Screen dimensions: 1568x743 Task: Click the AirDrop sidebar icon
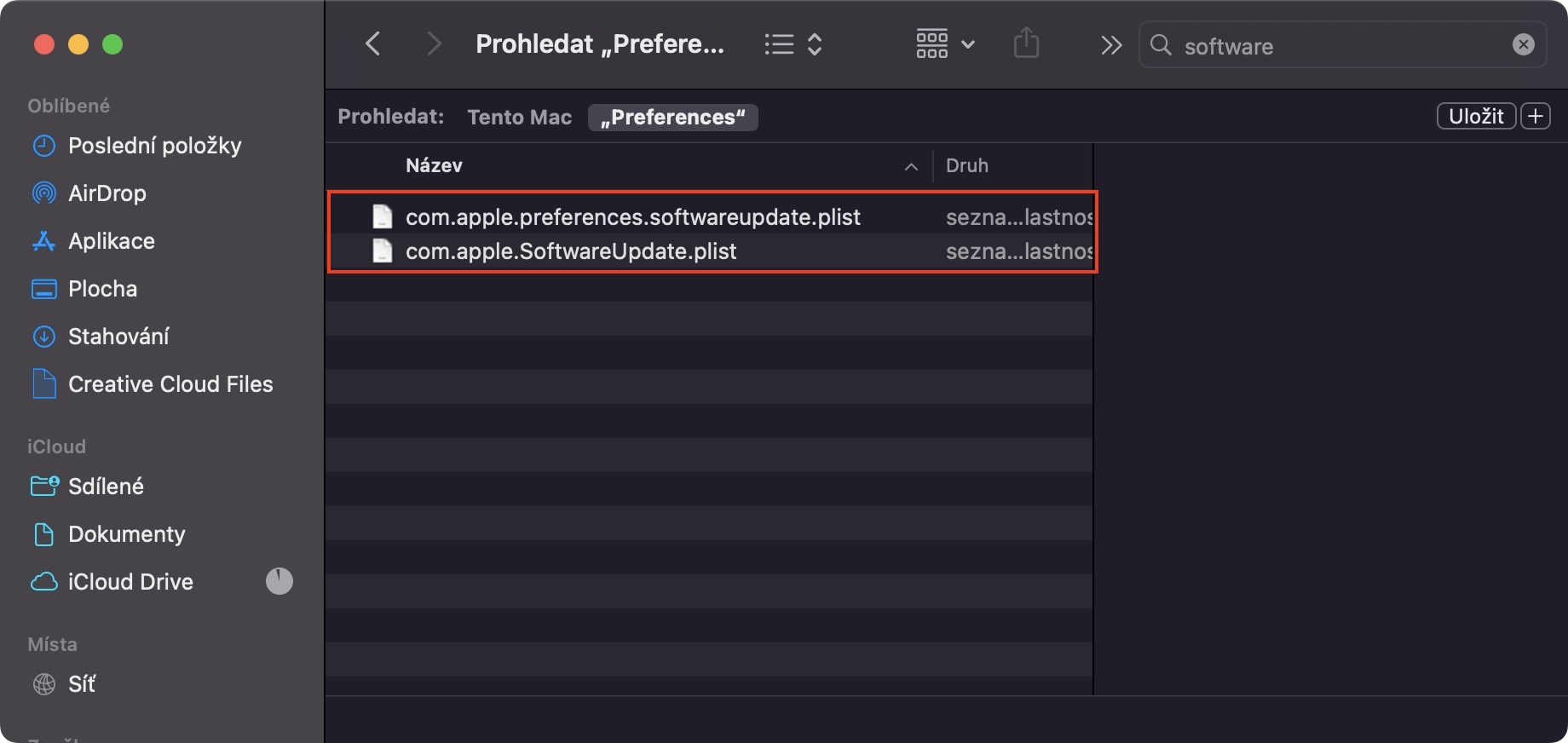44,193
